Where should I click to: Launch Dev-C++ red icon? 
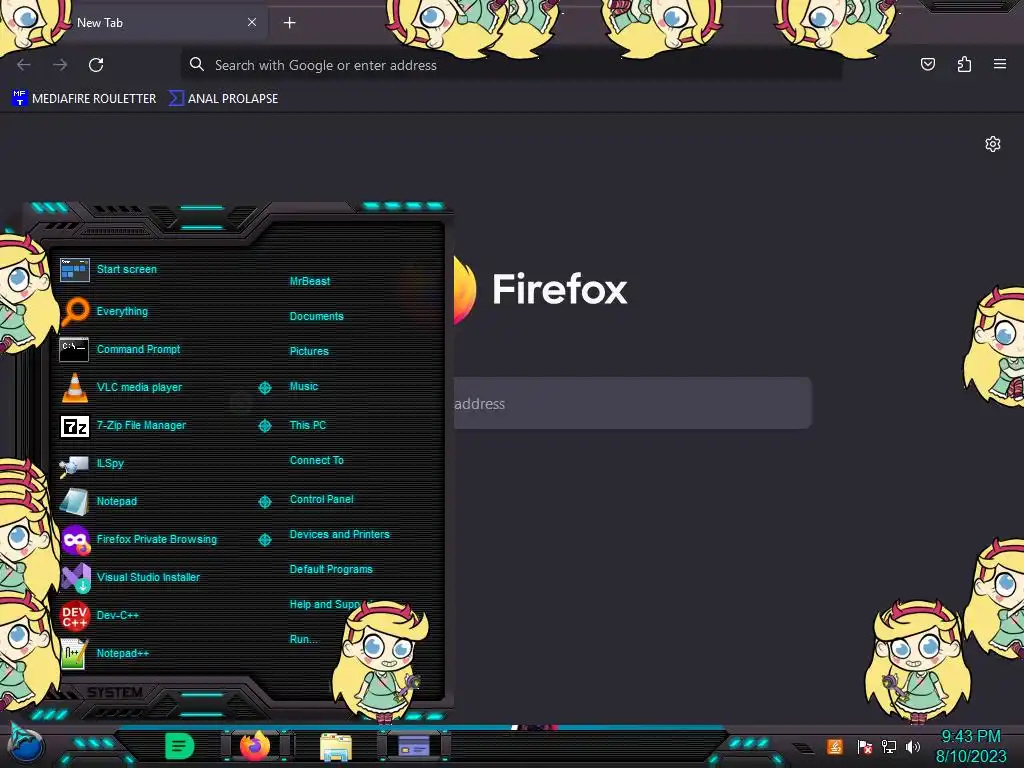(x=74, y=615)
